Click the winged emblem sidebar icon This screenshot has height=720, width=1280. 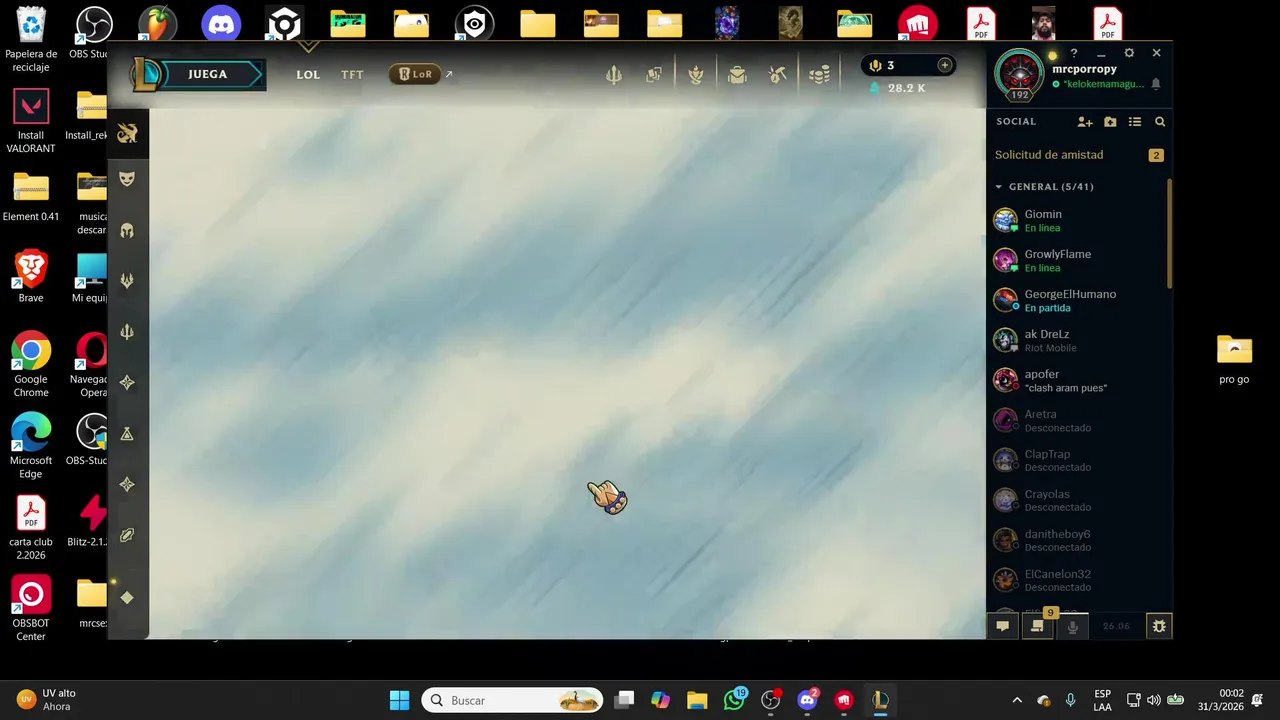(x=127, y=134)
